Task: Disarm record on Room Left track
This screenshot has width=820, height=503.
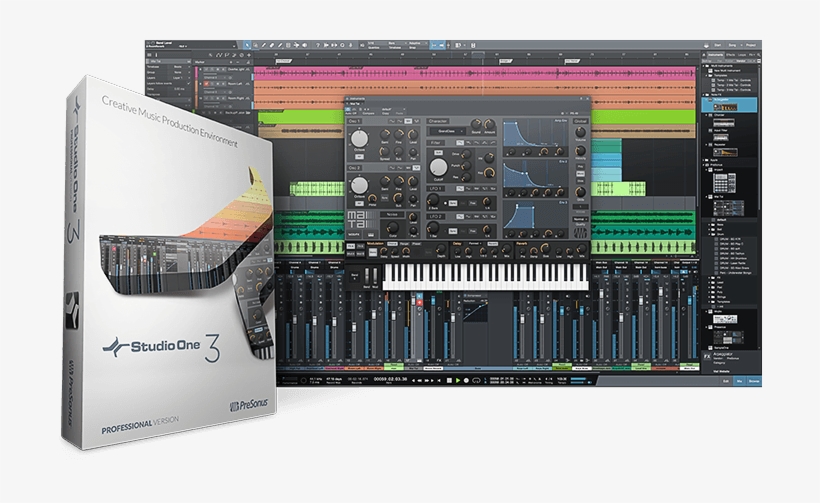Action: click(x=207, y=84)
